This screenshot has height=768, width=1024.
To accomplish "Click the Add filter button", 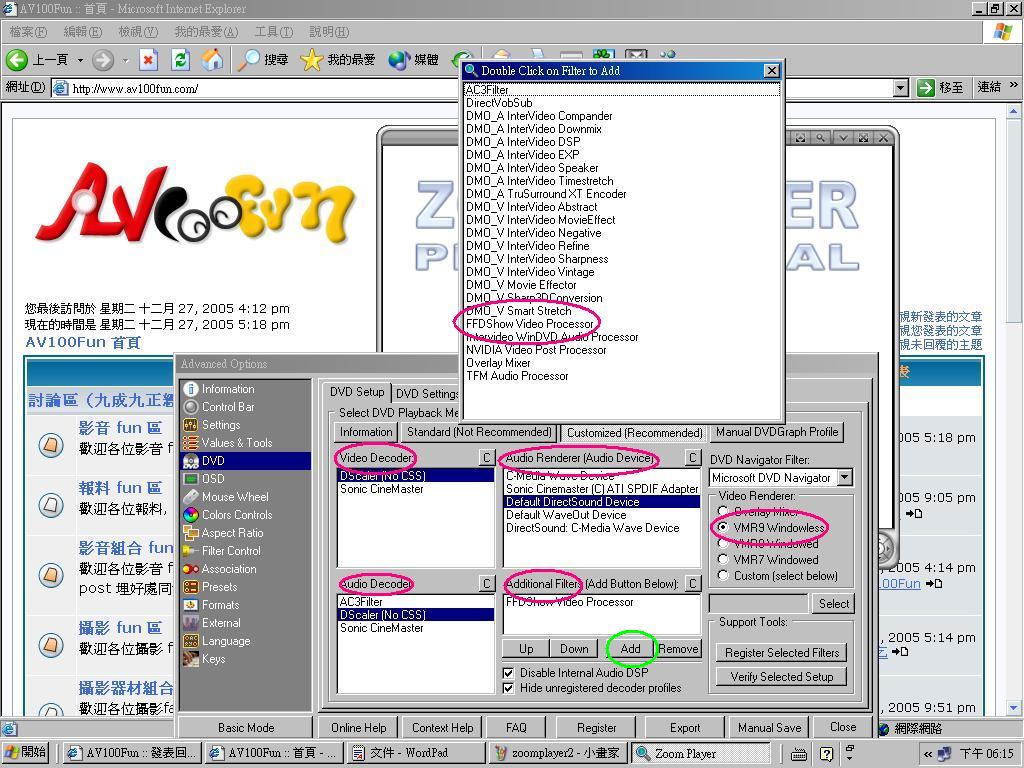I will click(630, 649).
